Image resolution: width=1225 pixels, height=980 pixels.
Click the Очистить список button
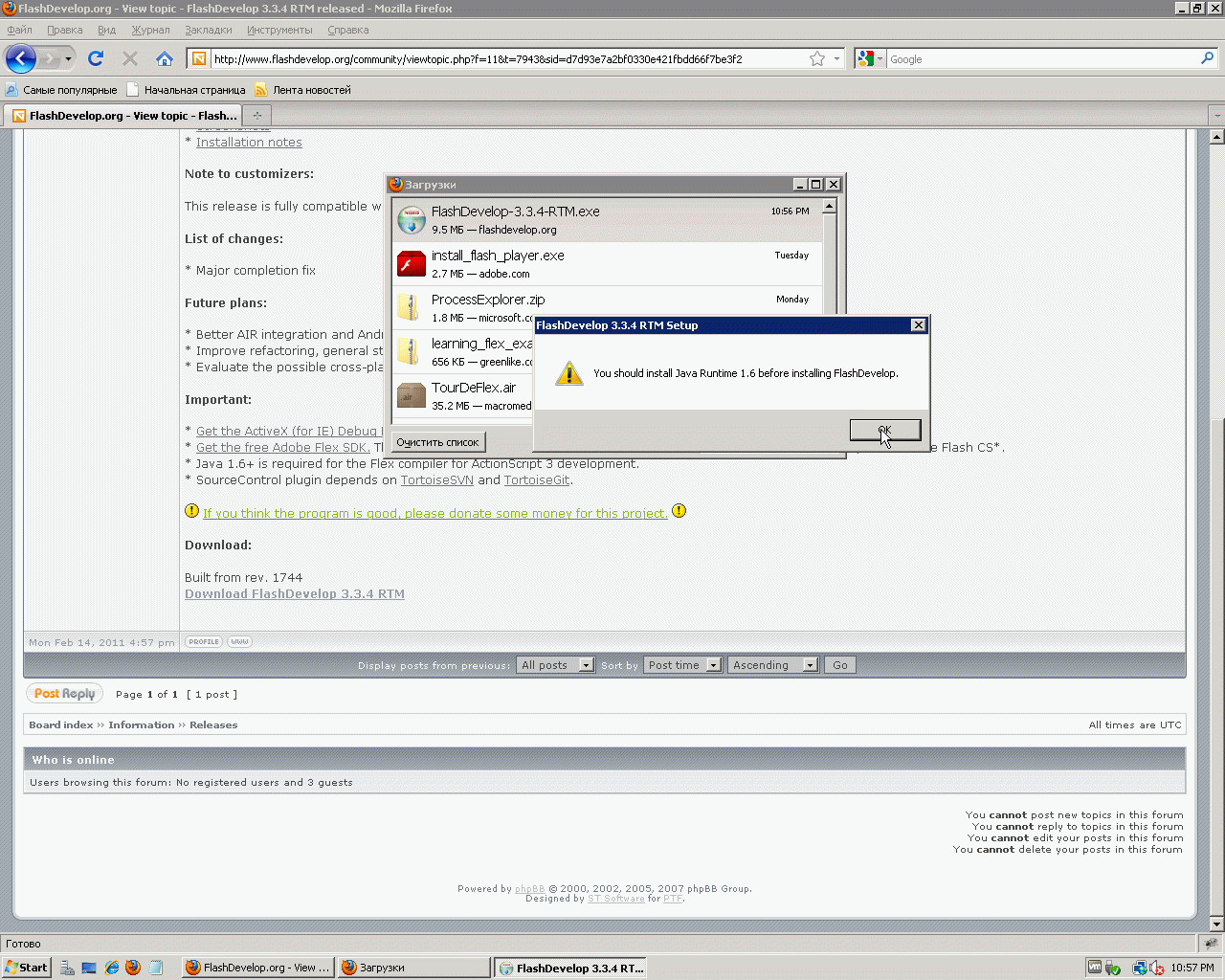click(x=438, y=442)
